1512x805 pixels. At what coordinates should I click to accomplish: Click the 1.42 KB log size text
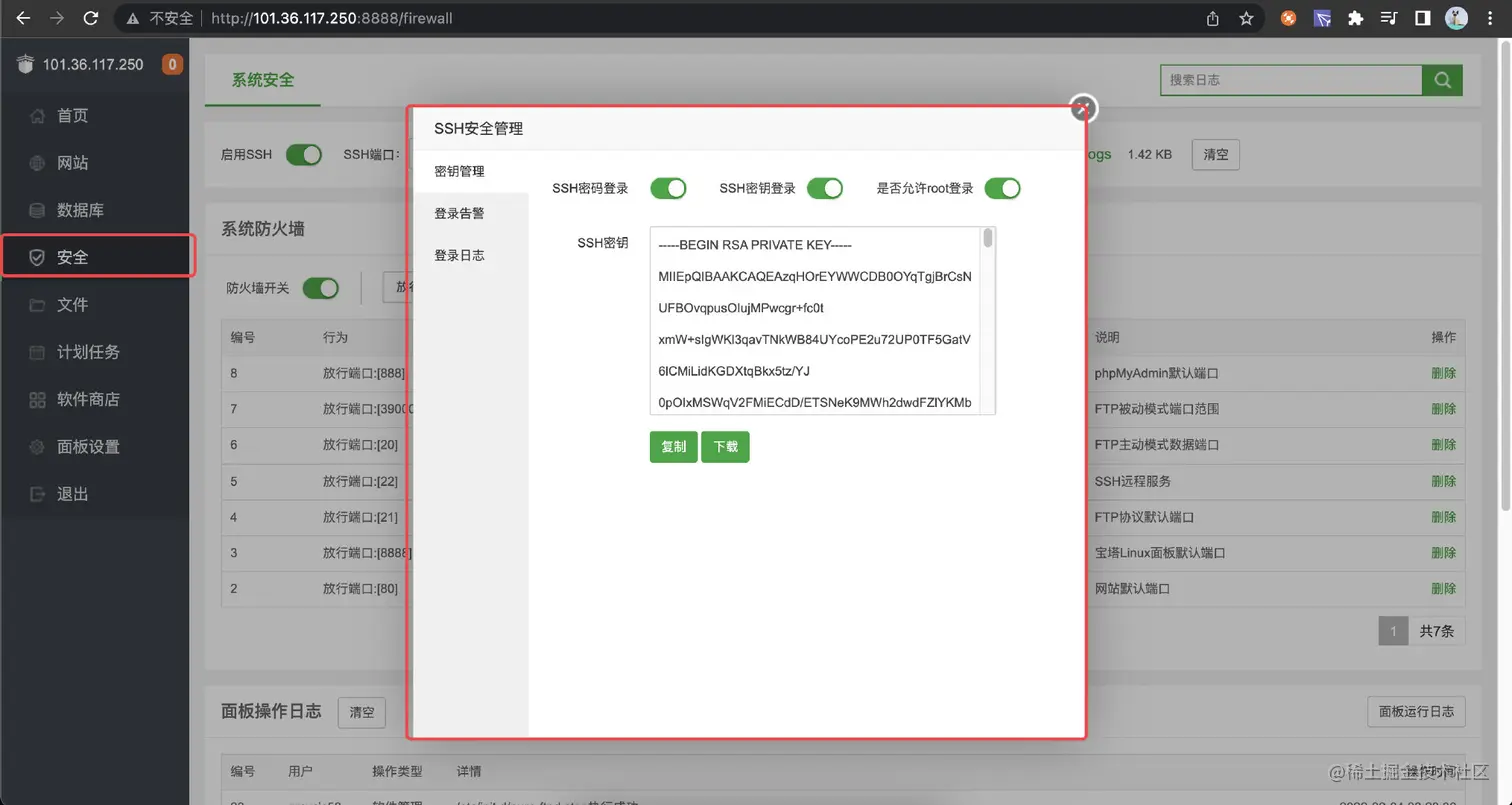pyautogui.click(x=1149, y=155)
